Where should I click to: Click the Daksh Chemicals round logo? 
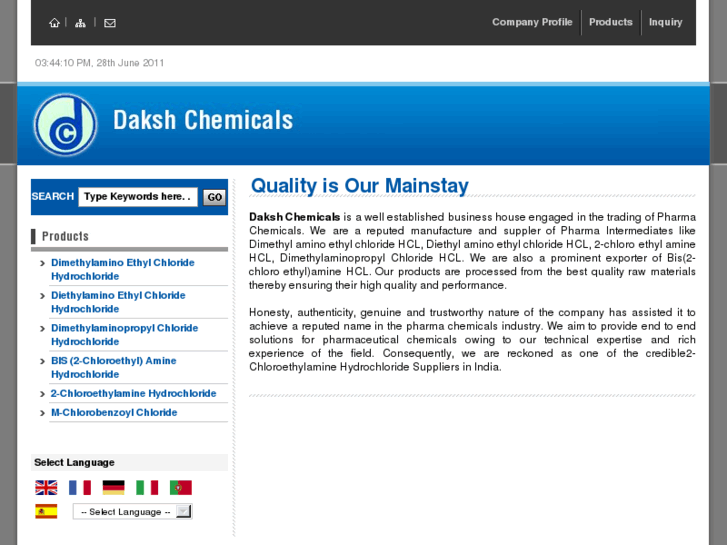point(65,124)
